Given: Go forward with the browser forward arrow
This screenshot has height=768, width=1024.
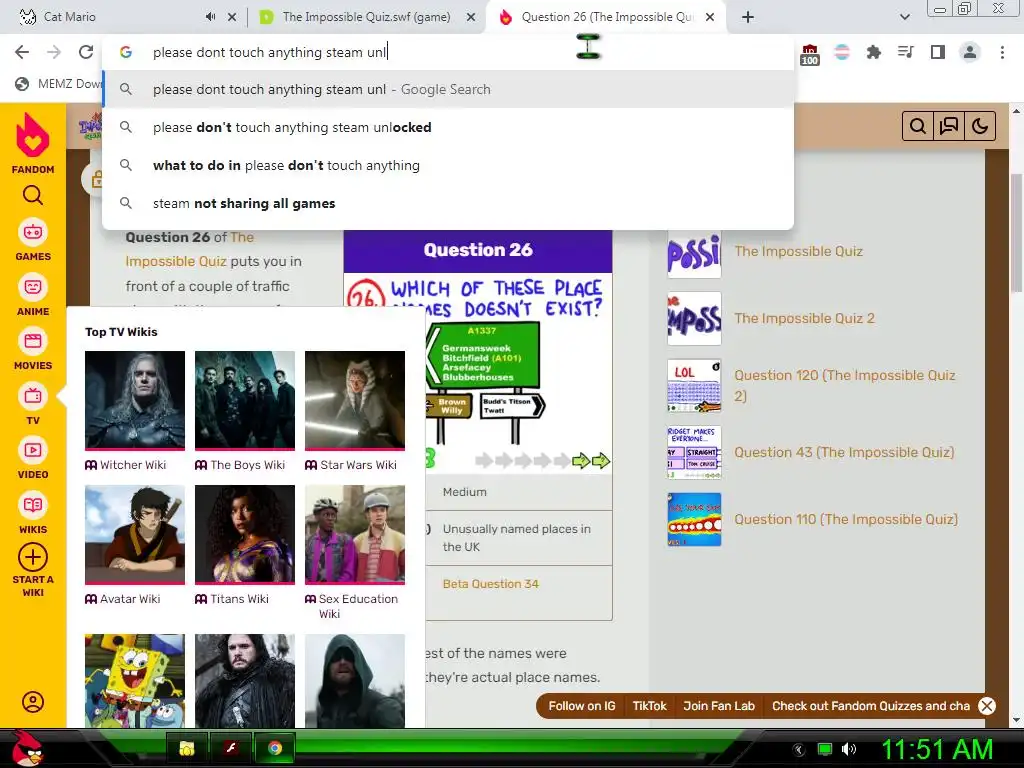Looking at the screenshot, I should coord(54,52).
